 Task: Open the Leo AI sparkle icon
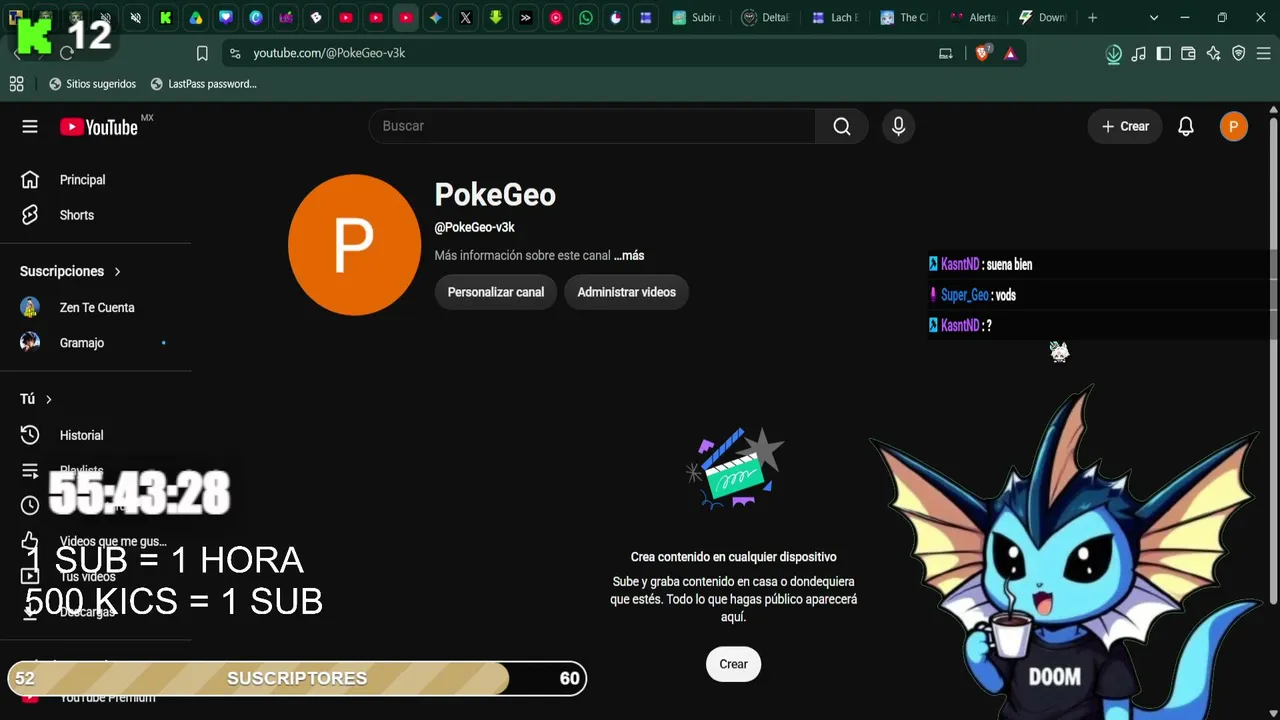pyautogui.click(x=1214, y=54)
